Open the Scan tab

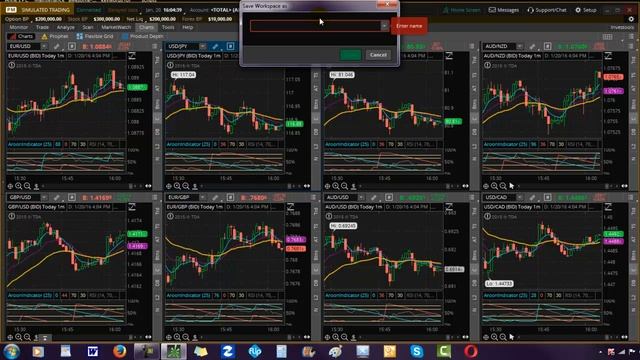[88, 27]
